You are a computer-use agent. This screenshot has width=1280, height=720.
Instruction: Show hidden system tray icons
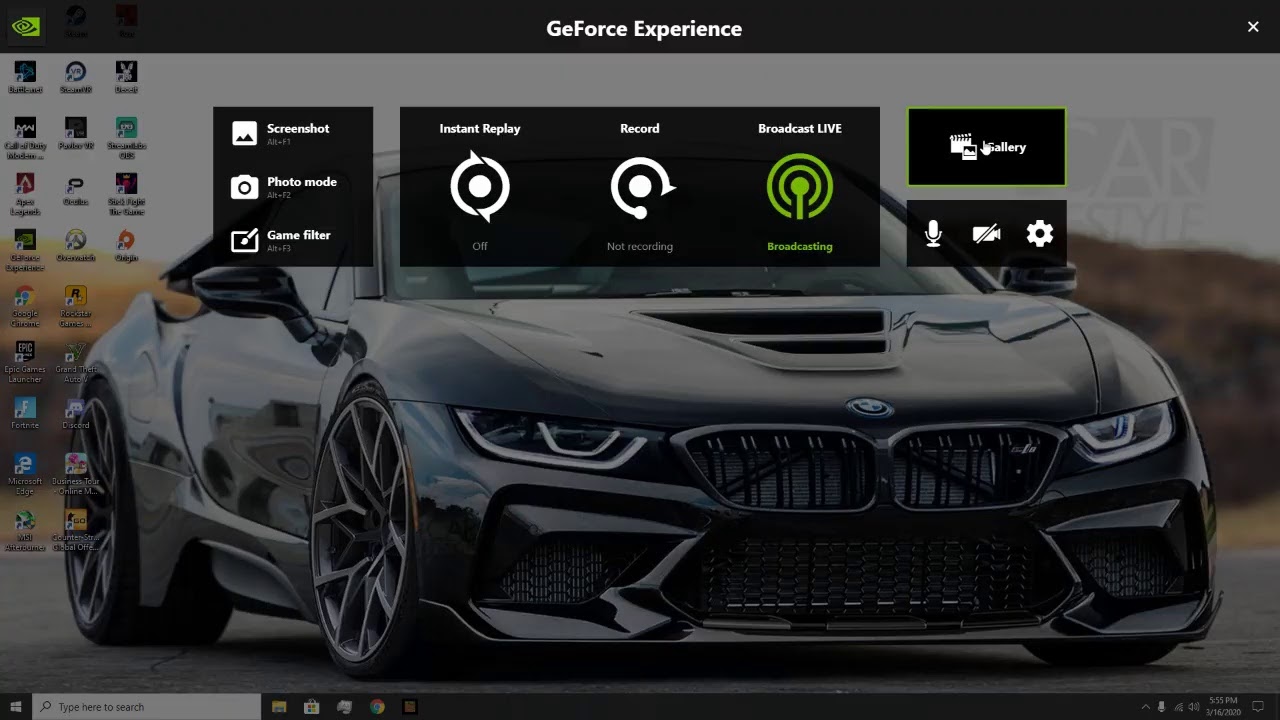tap(1145, 707)
